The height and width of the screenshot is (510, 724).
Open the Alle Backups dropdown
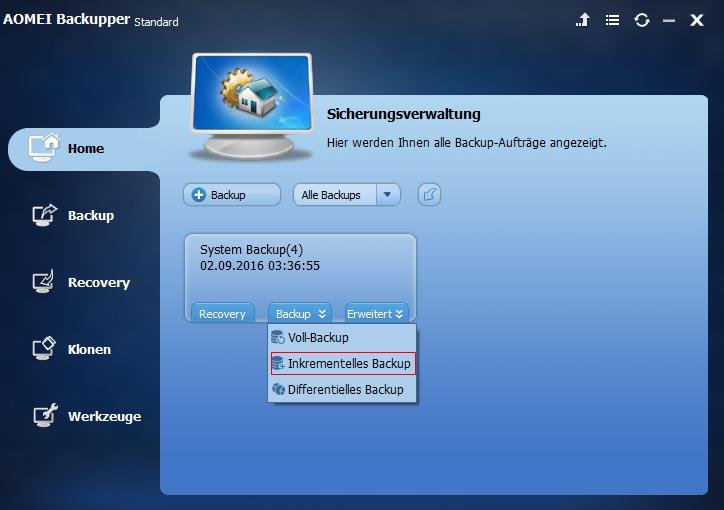point(347,195)
